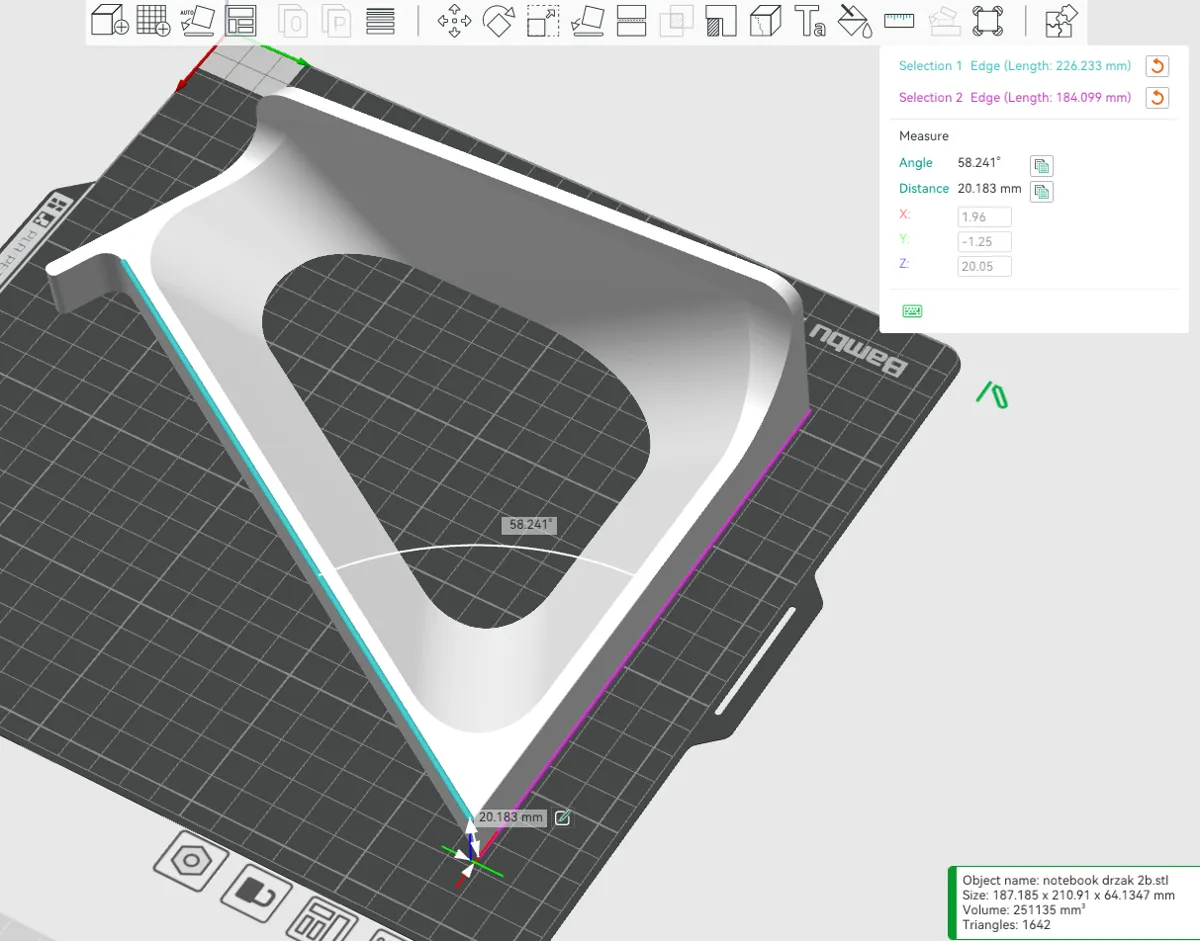Select the Scale tool

pyautogui.click(x=543, y=21)
